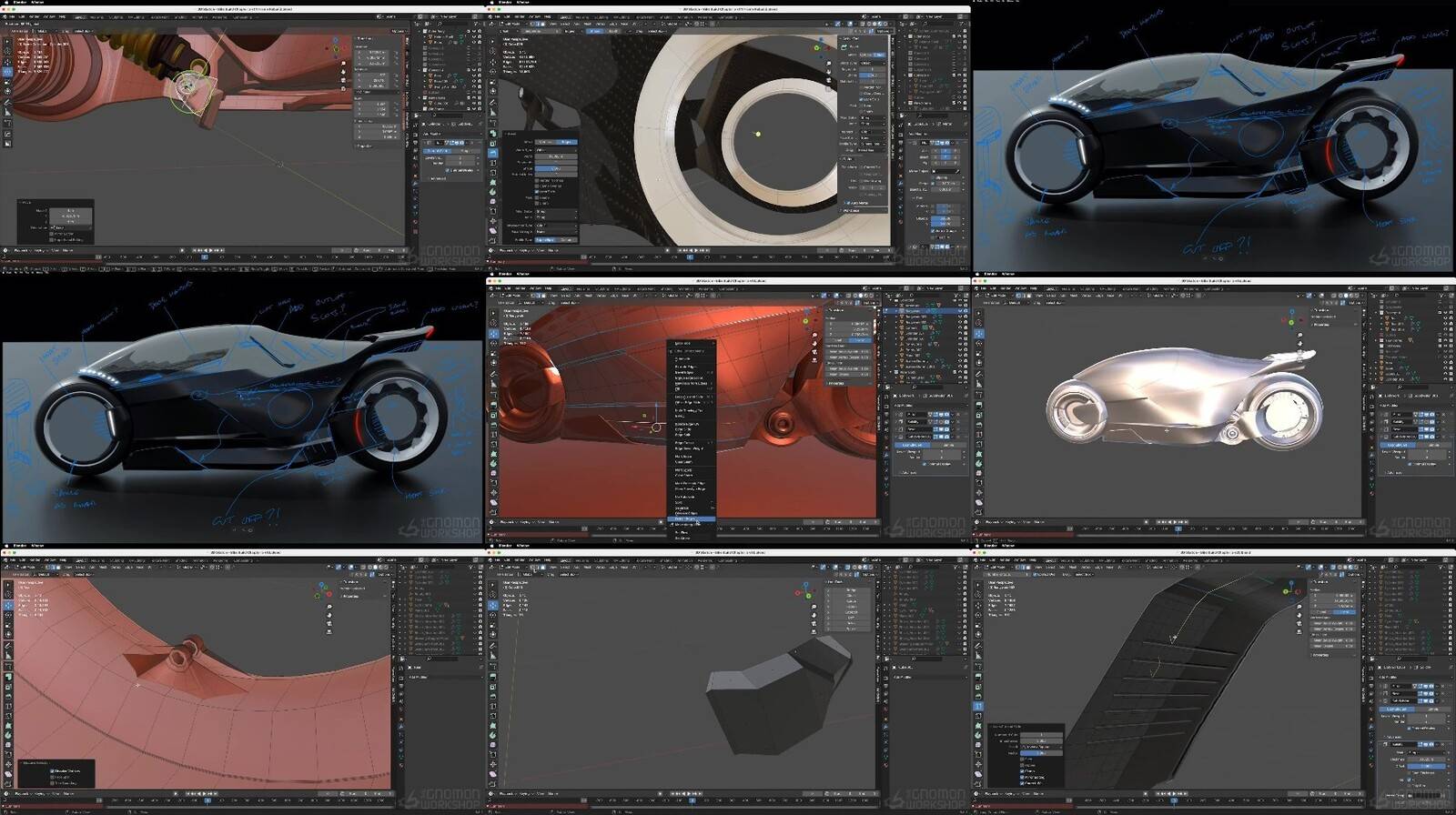This screenshot has height=815, width=1456.
Task: Enable face select mode in the context-menu window header
Action: (543, 296)
